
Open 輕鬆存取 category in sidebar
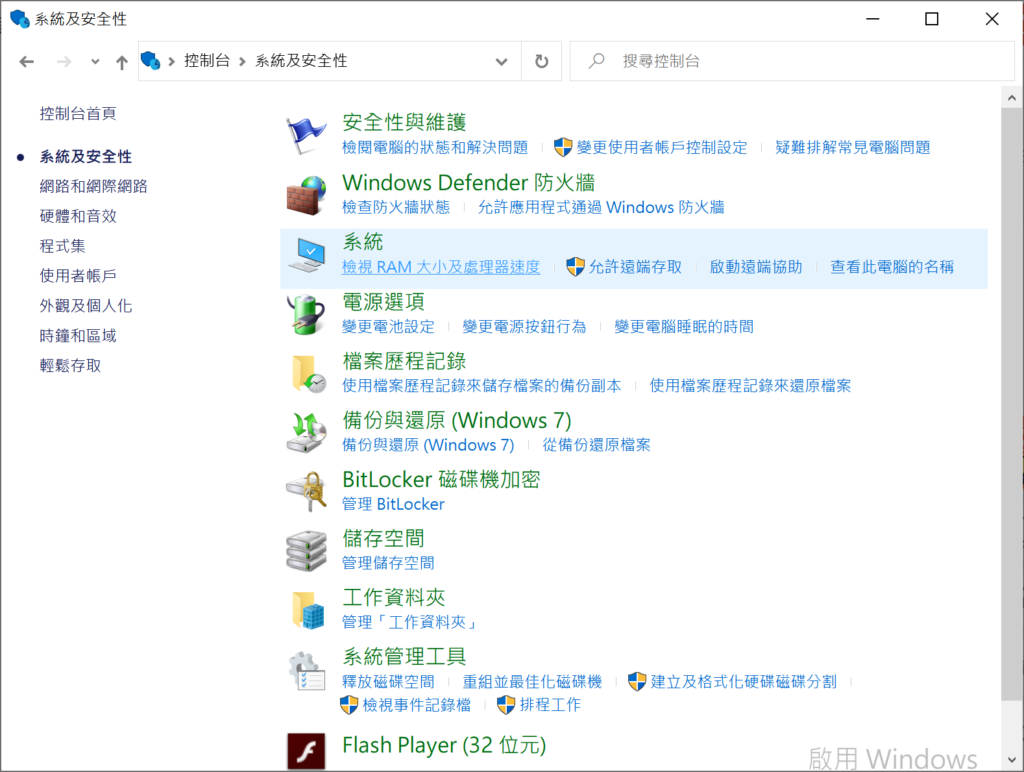point(70,366)
